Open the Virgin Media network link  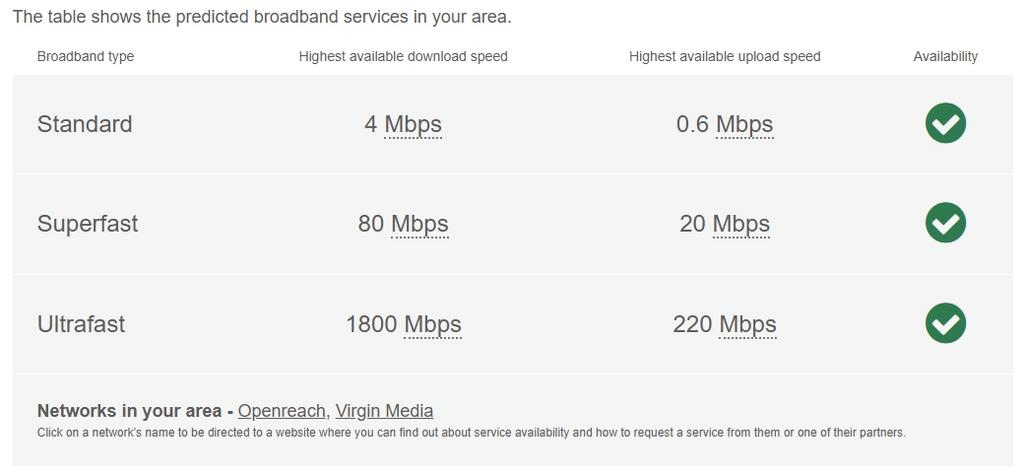pos(384,411)
